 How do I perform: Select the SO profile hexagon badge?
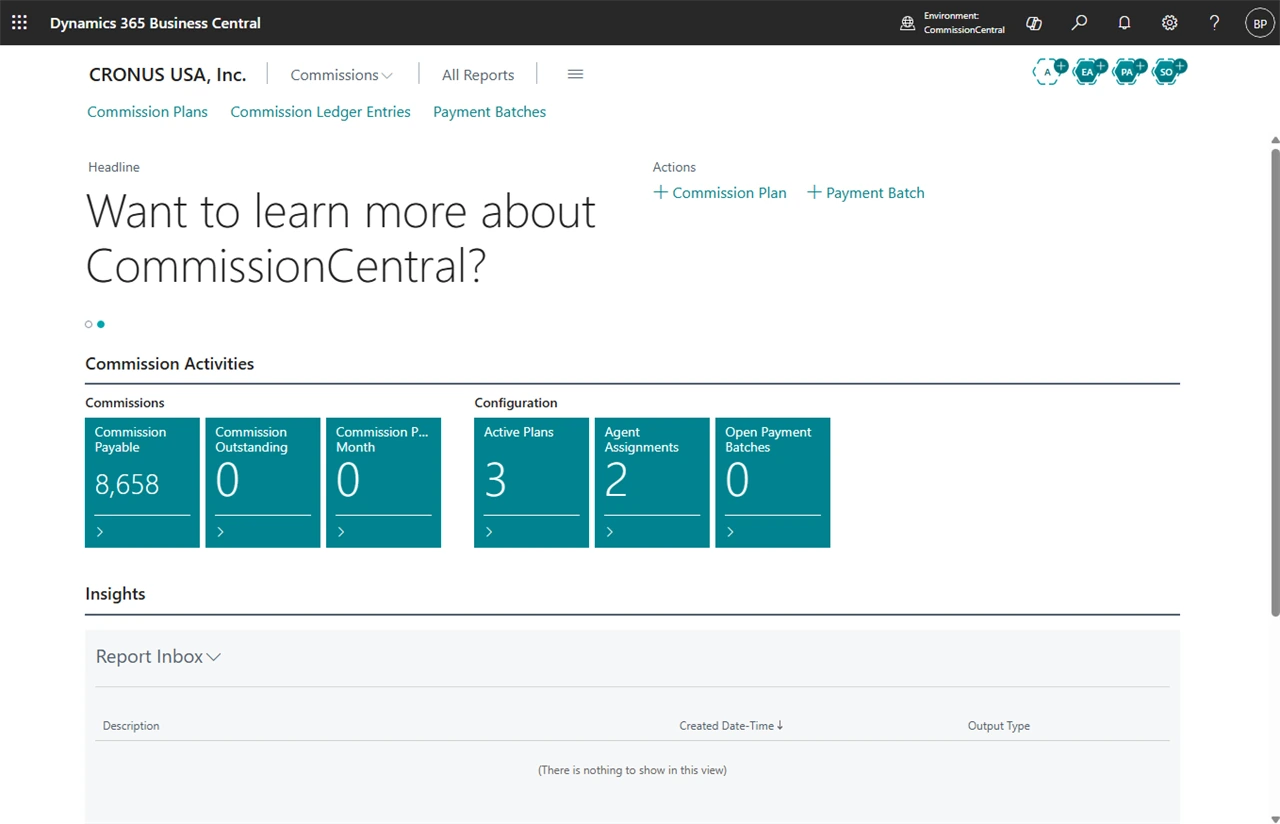coord(1168,72)
